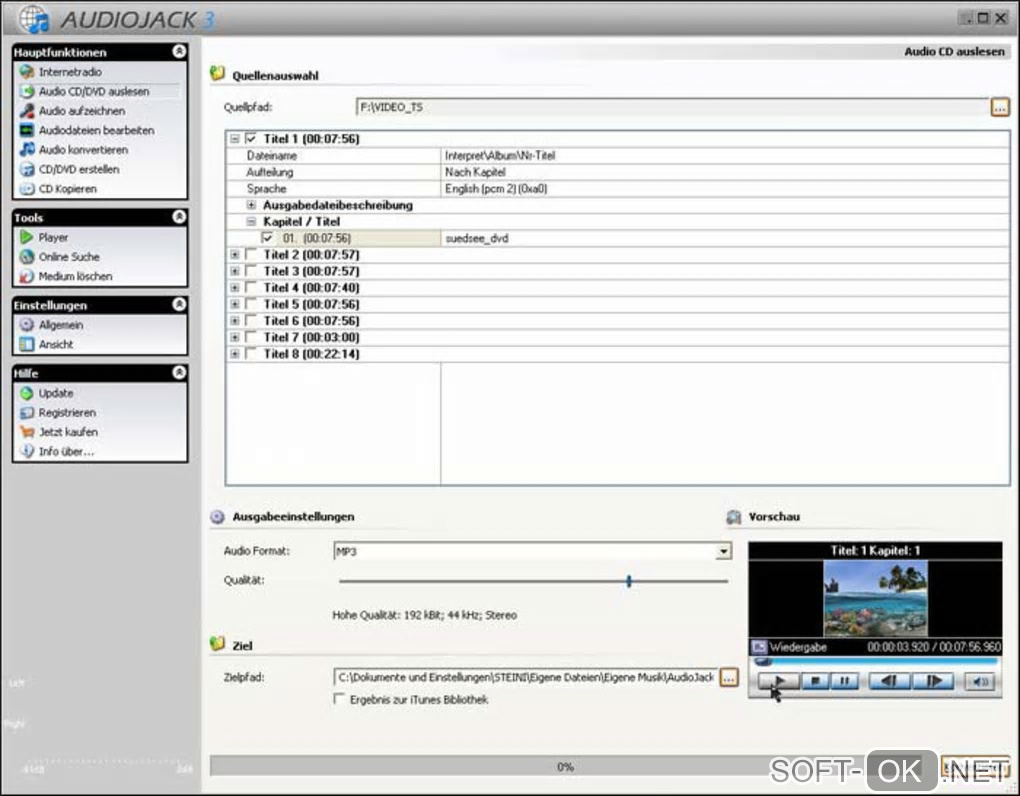
Task: Collapse the Tools panel
Action: click(x=179, y=217)
